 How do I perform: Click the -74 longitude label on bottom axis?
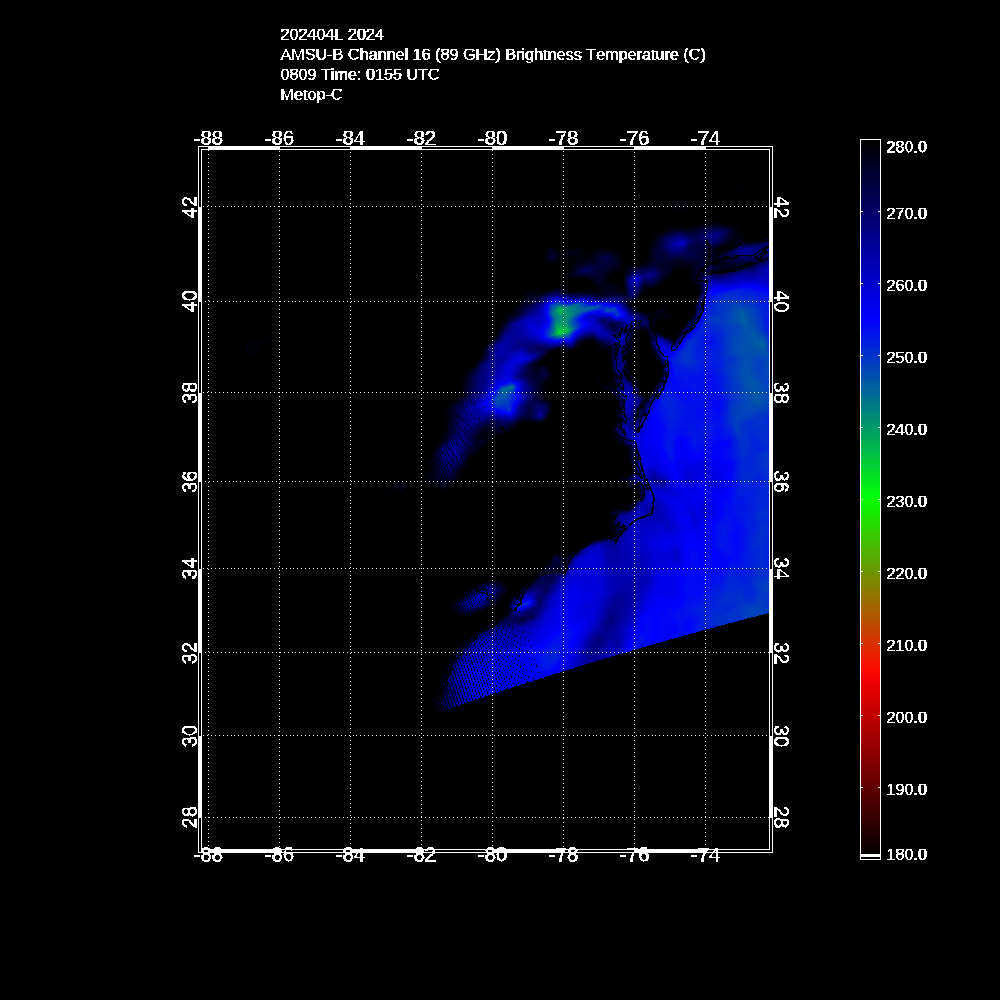click(705, 855)
